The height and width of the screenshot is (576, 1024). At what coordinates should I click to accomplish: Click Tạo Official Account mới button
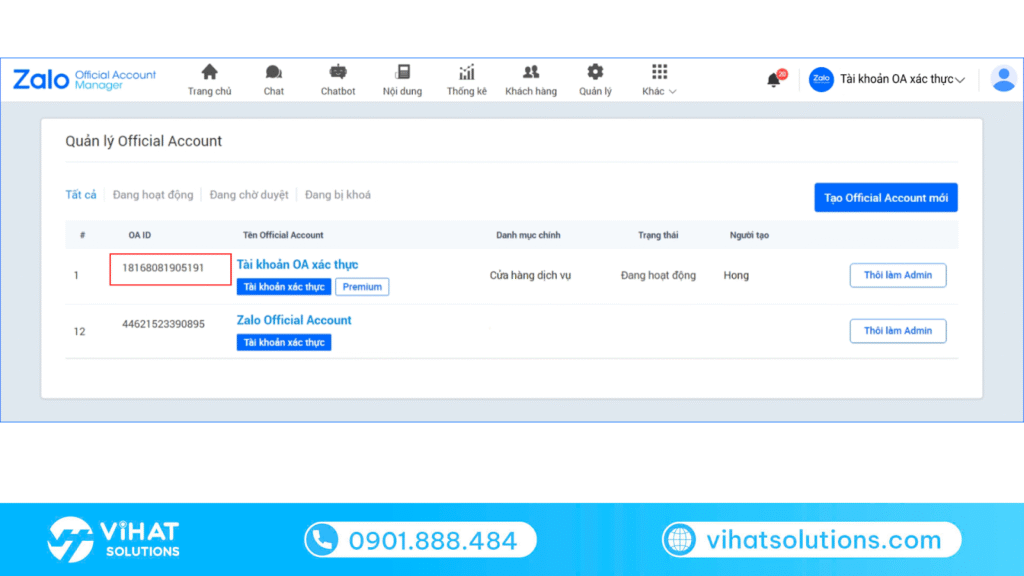click(886, 197)
